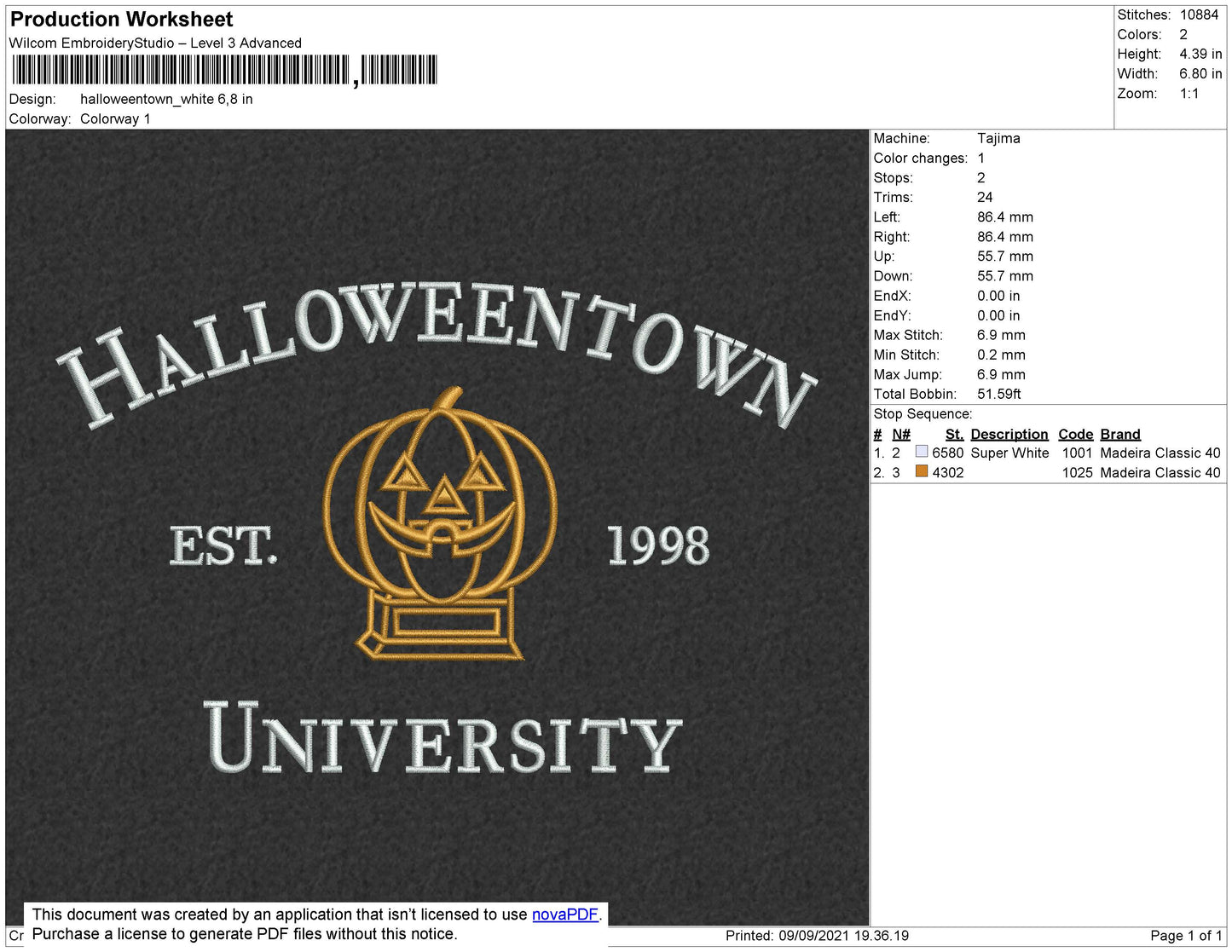Click the 'Page 1 of 1' indicator

tap(1186, 935)
